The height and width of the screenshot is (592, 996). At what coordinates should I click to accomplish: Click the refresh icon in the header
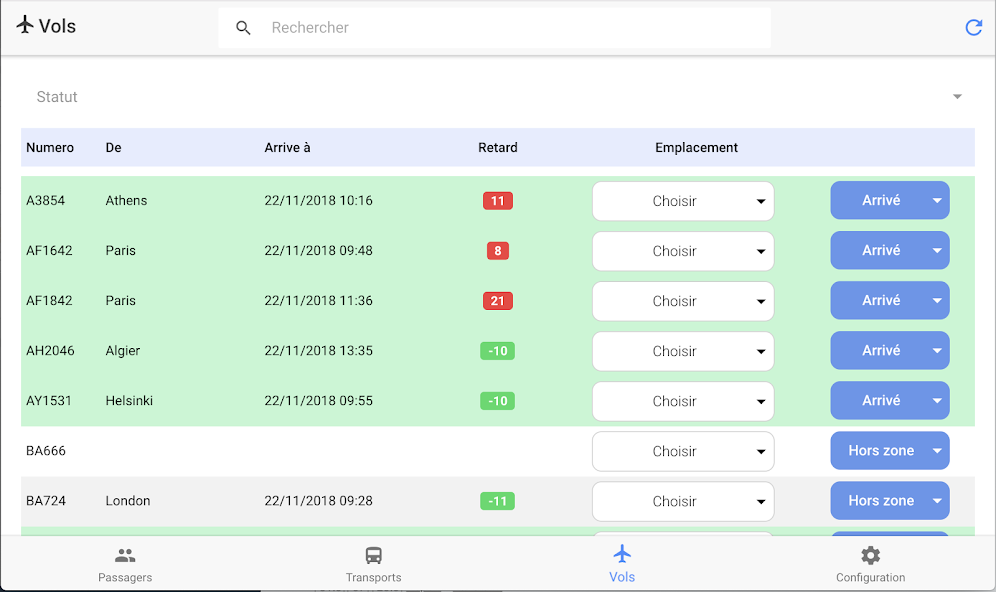point(973,28)
